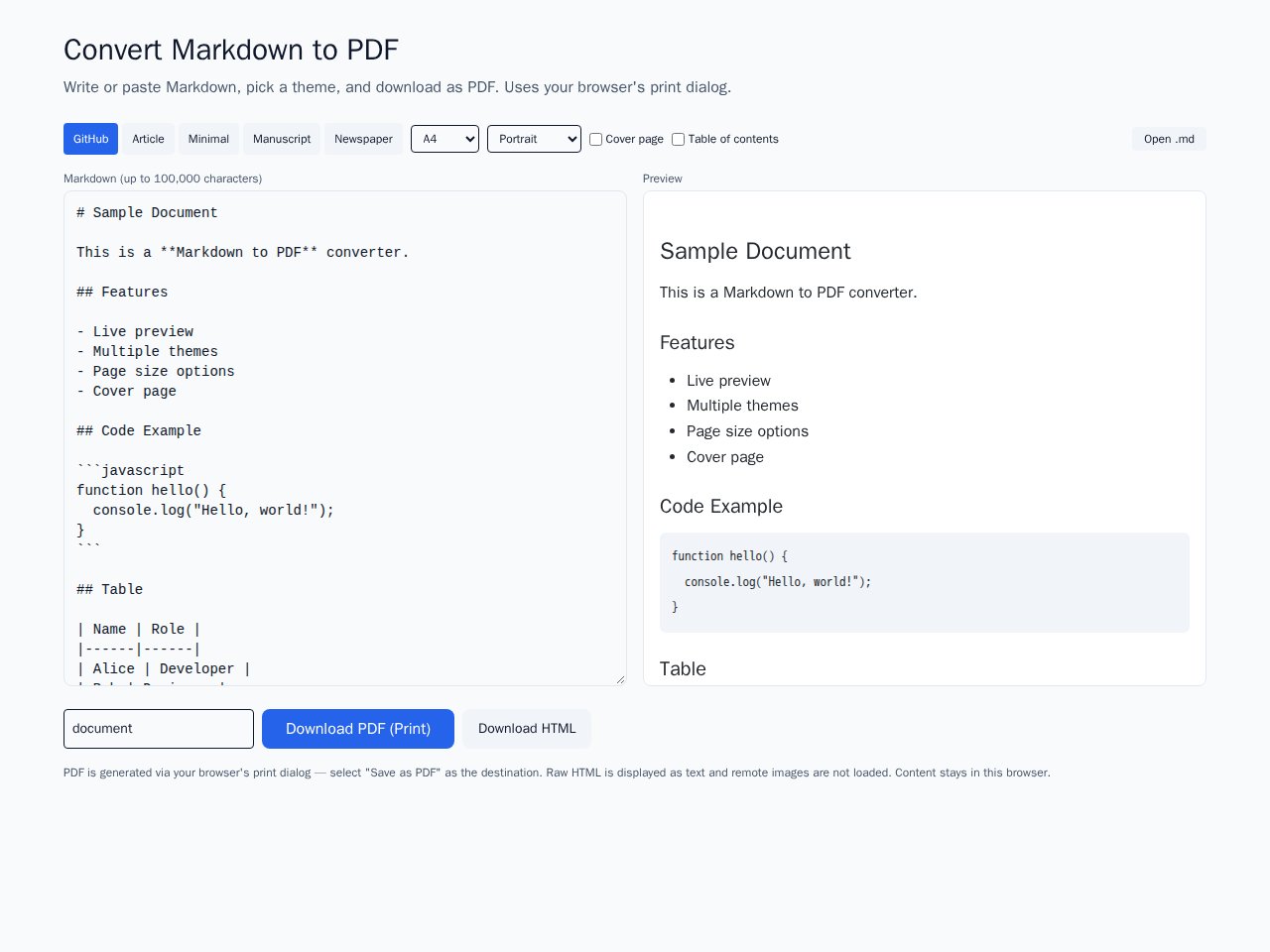
Task: Click 'Multiple themes' bullet in preview
Action: pos(742,406)
